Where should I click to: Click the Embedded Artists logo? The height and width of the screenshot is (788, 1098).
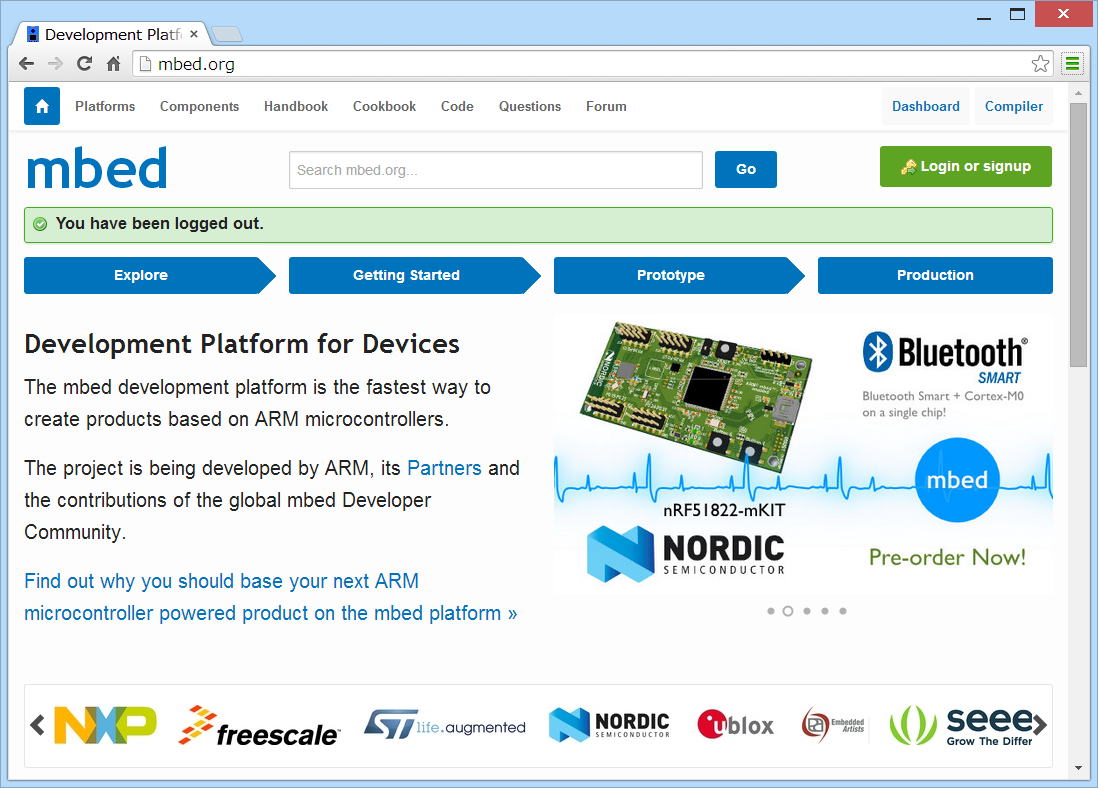point(833,725)
